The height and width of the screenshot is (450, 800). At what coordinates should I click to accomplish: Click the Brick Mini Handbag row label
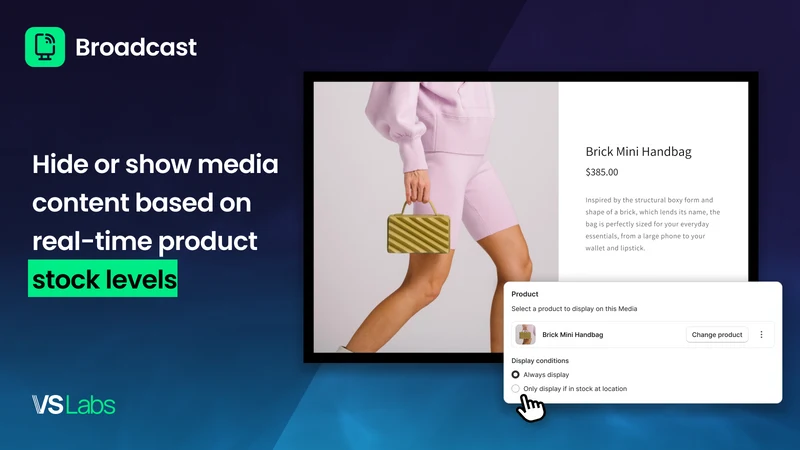point(572,335)
